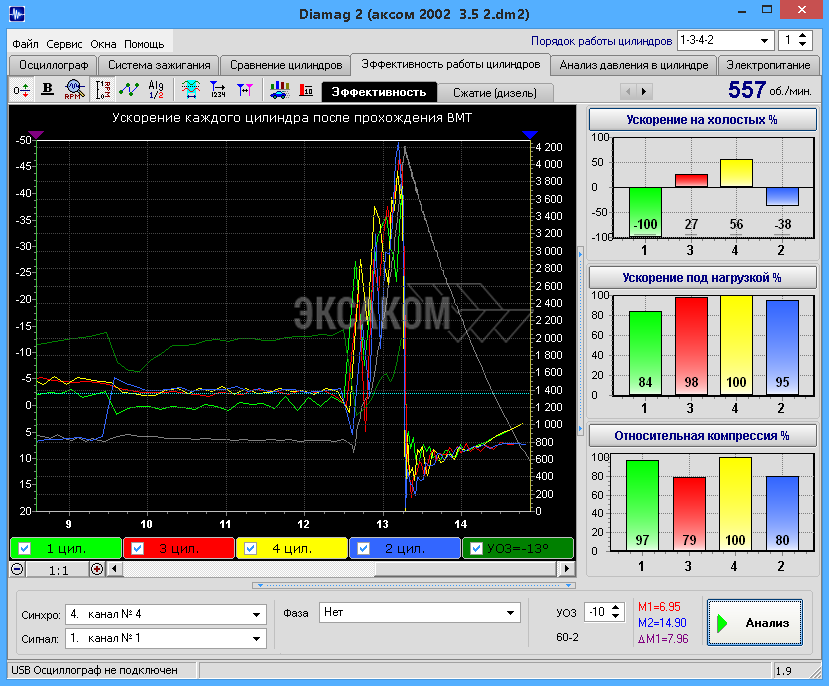Toggle the 3 цил. red checkbox

pyautogui.click(x=139, y=548)
